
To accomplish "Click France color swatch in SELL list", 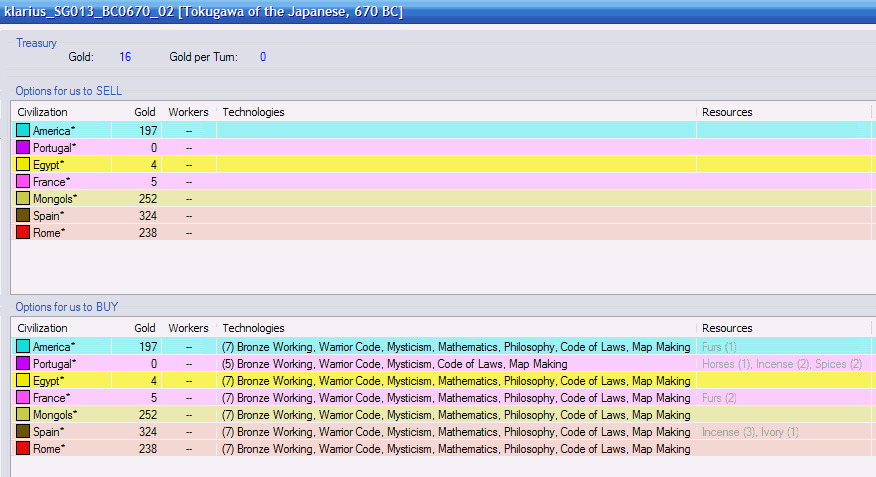I will pyautogui.click(x=23, y=182).
